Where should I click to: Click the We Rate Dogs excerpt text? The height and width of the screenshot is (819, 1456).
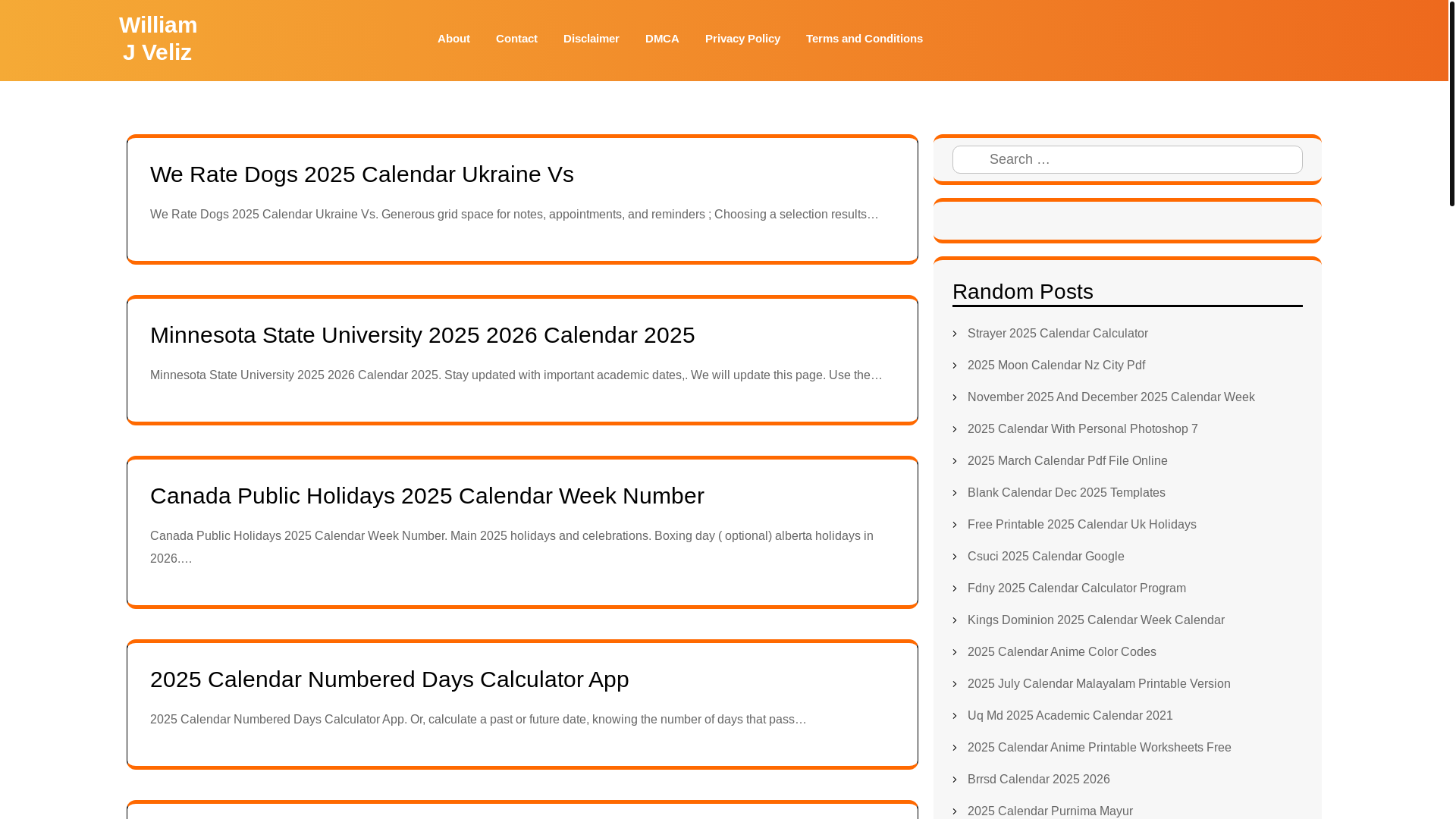(514, 215)
